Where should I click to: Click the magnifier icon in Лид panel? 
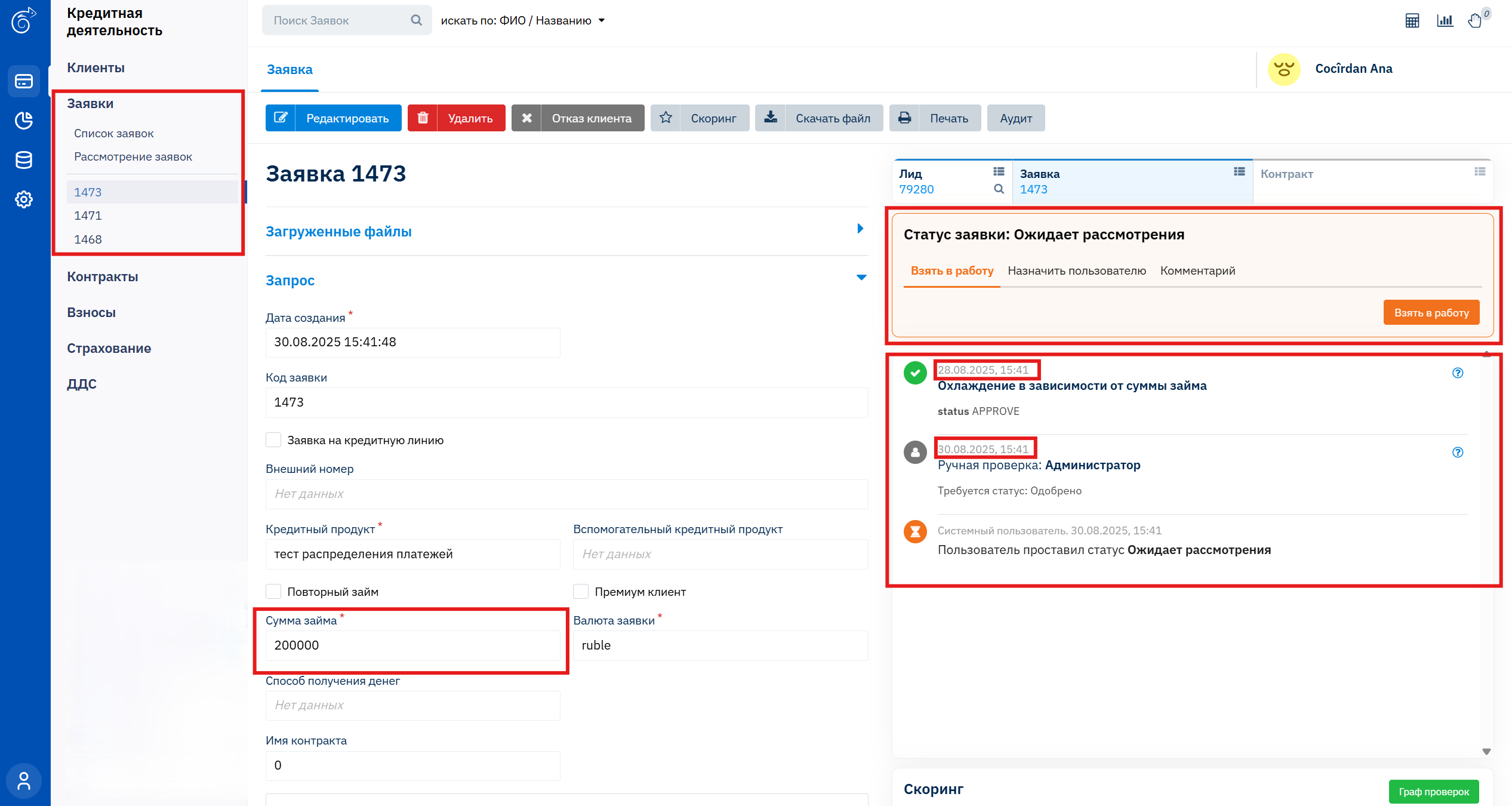coord(999,189)
